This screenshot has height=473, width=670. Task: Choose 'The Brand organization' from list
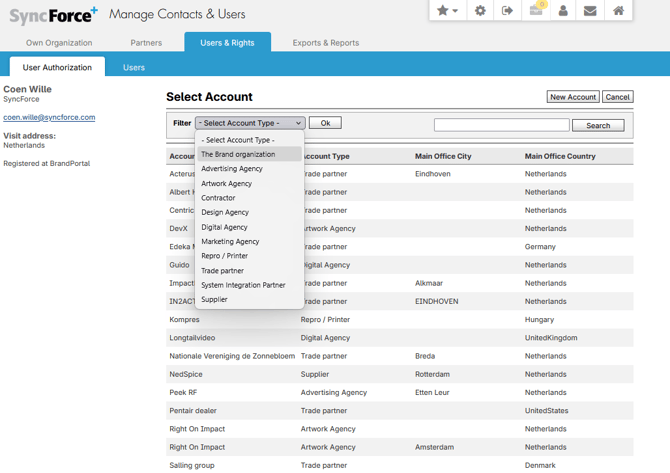coord(238,155)
